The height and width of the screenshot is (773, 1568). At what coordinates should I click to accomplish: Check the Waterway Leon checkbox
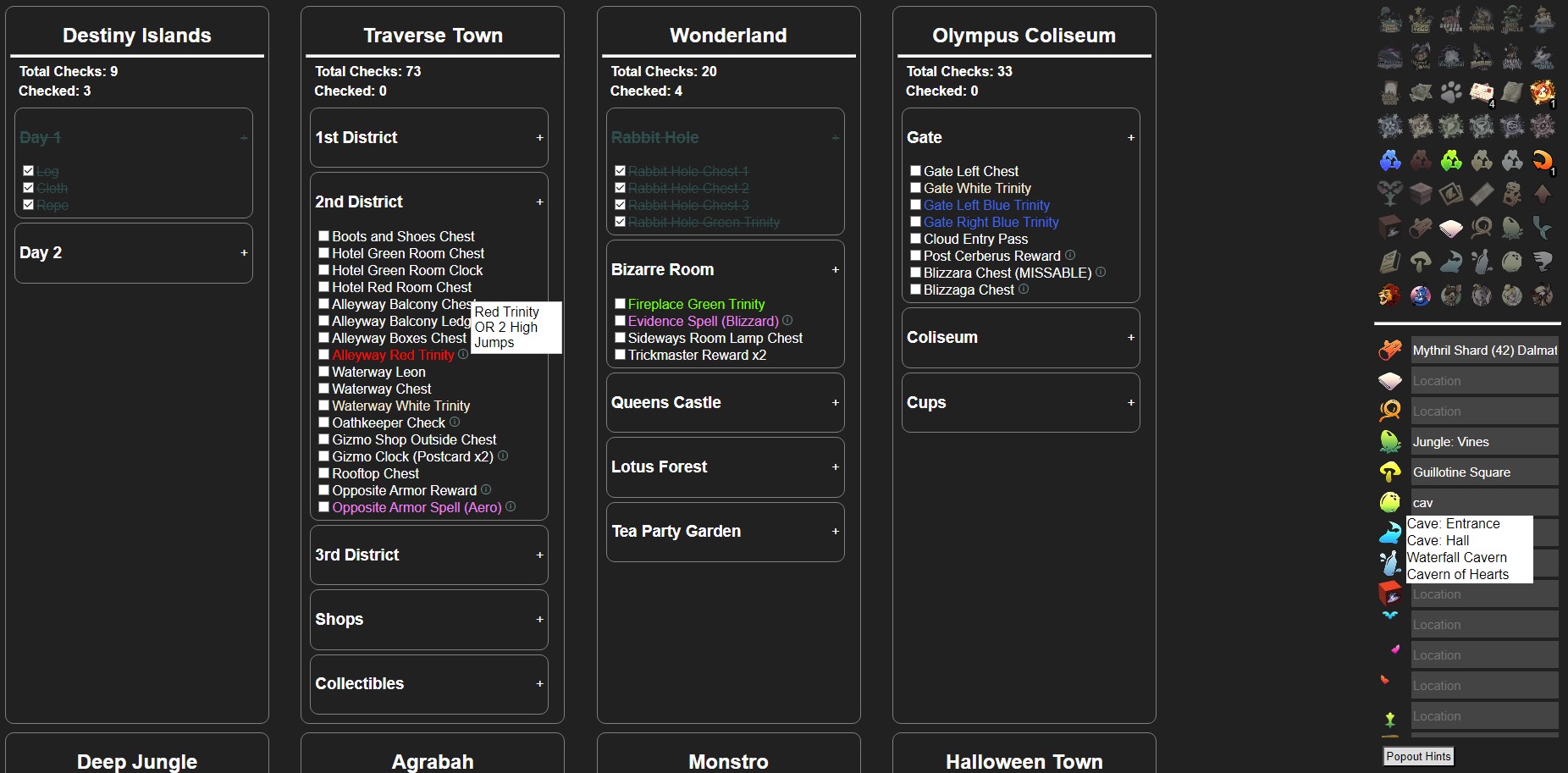tap(323, 372)
